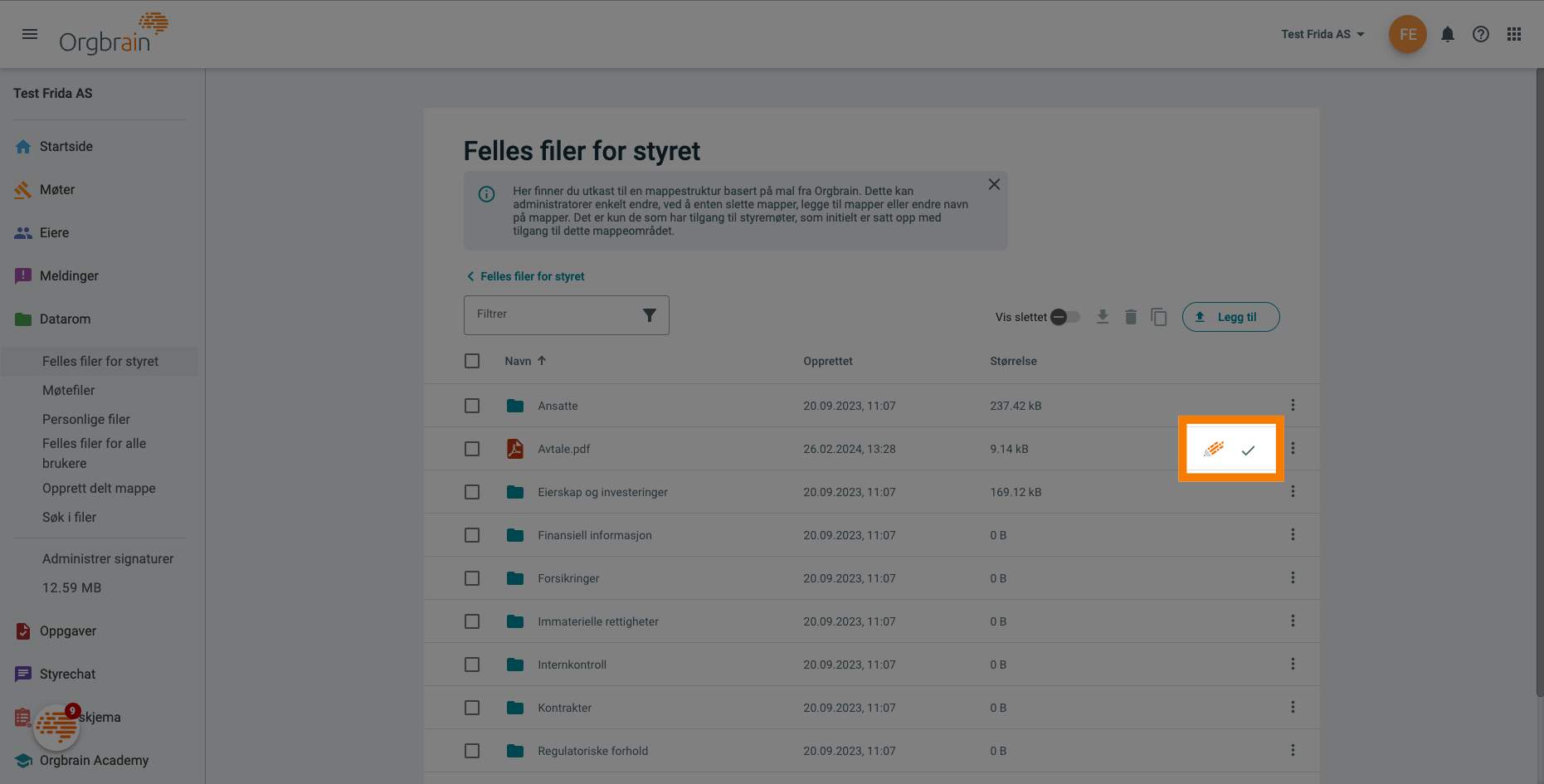Click the trash delete icon
This screenshot has width=1544, height=784.
1130,317
